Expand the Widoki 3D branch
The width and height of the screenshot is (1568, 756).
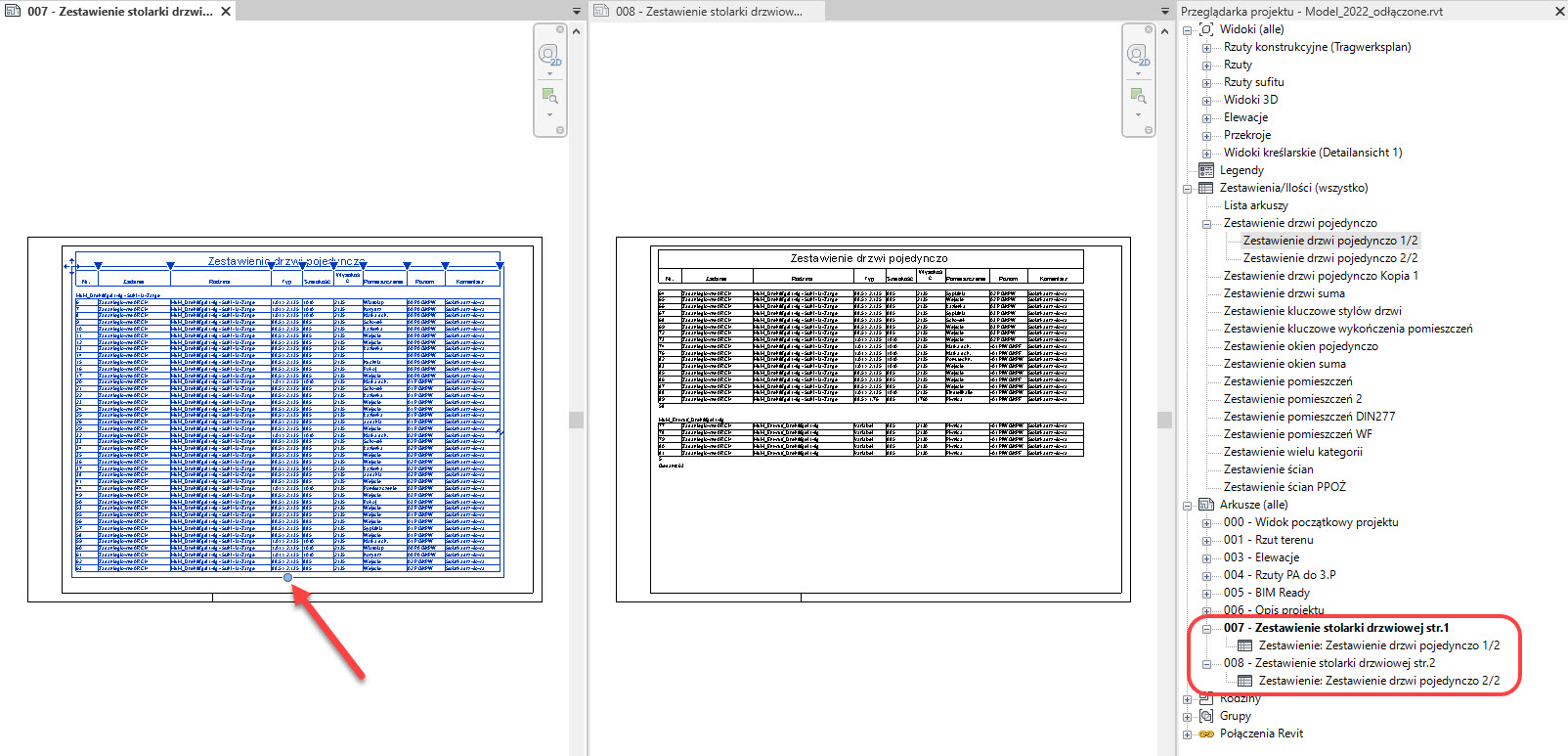1206,100
